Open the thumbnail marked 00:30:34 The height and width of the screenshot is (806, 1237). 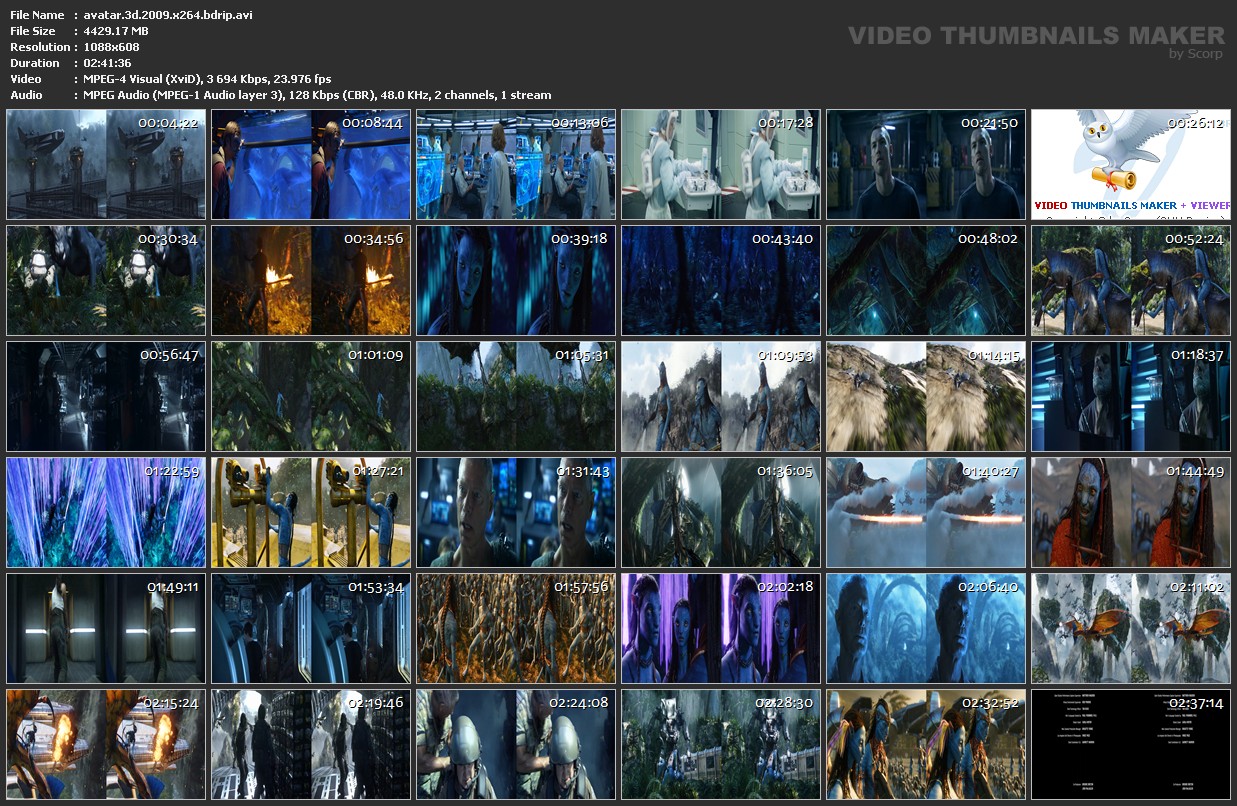coord(106,280)
